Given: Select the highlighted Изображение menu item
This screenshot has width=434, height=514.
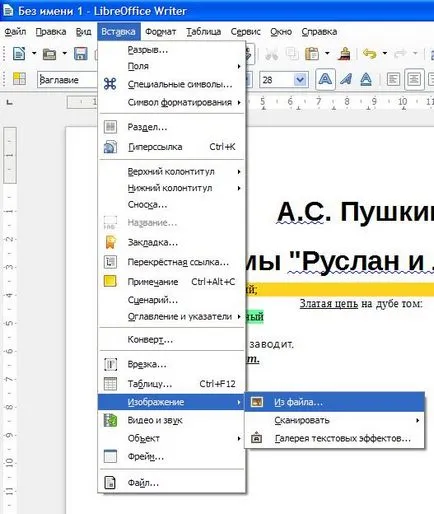Looking at the screenshot, I should point(171,402).
